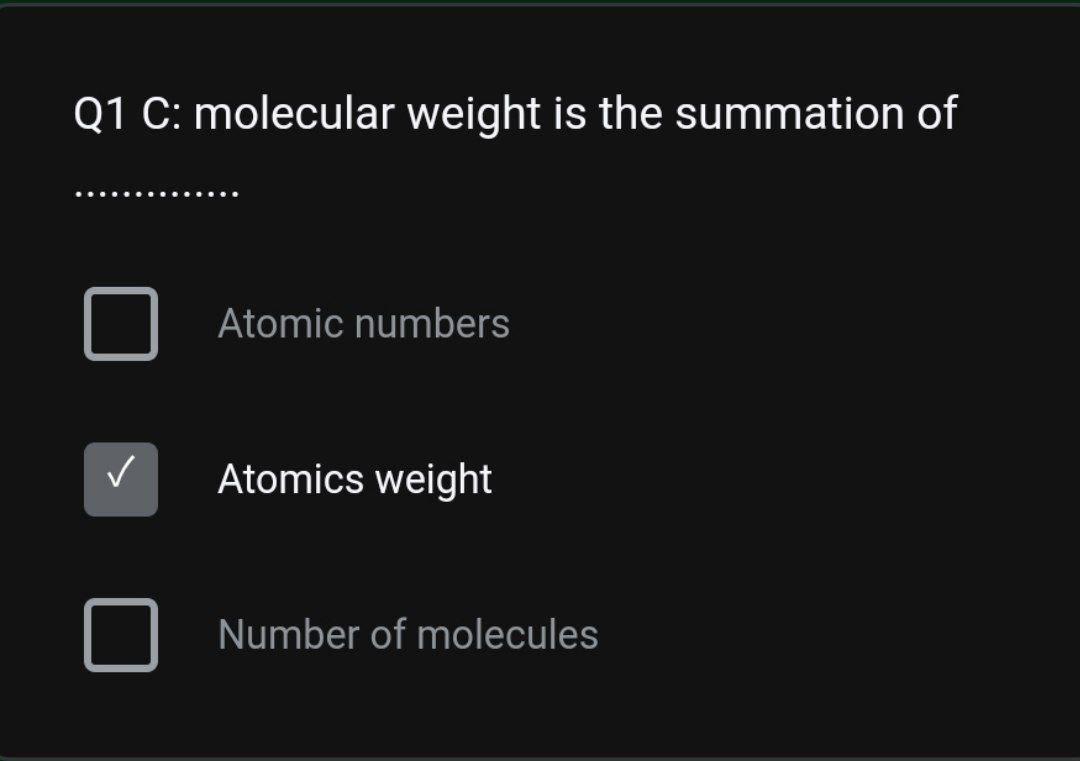Select the Number of molecules answer row
The width and height of the screenshot is (1080, 761).
pyautogui.click(x=300, y=635)
